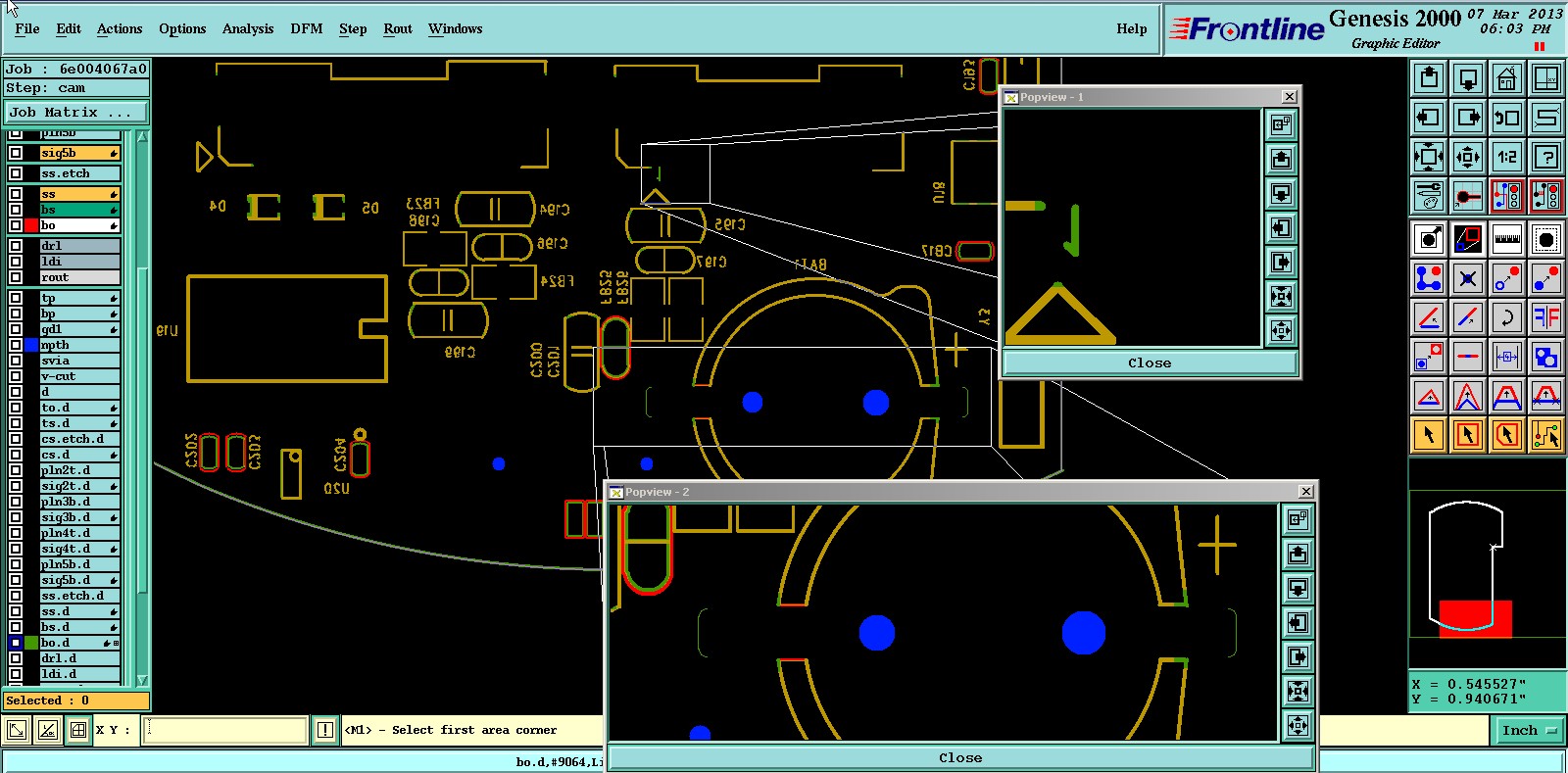Select the gd1 layer name
This screenshot has height=773, width=1568.
coord(79,329)
